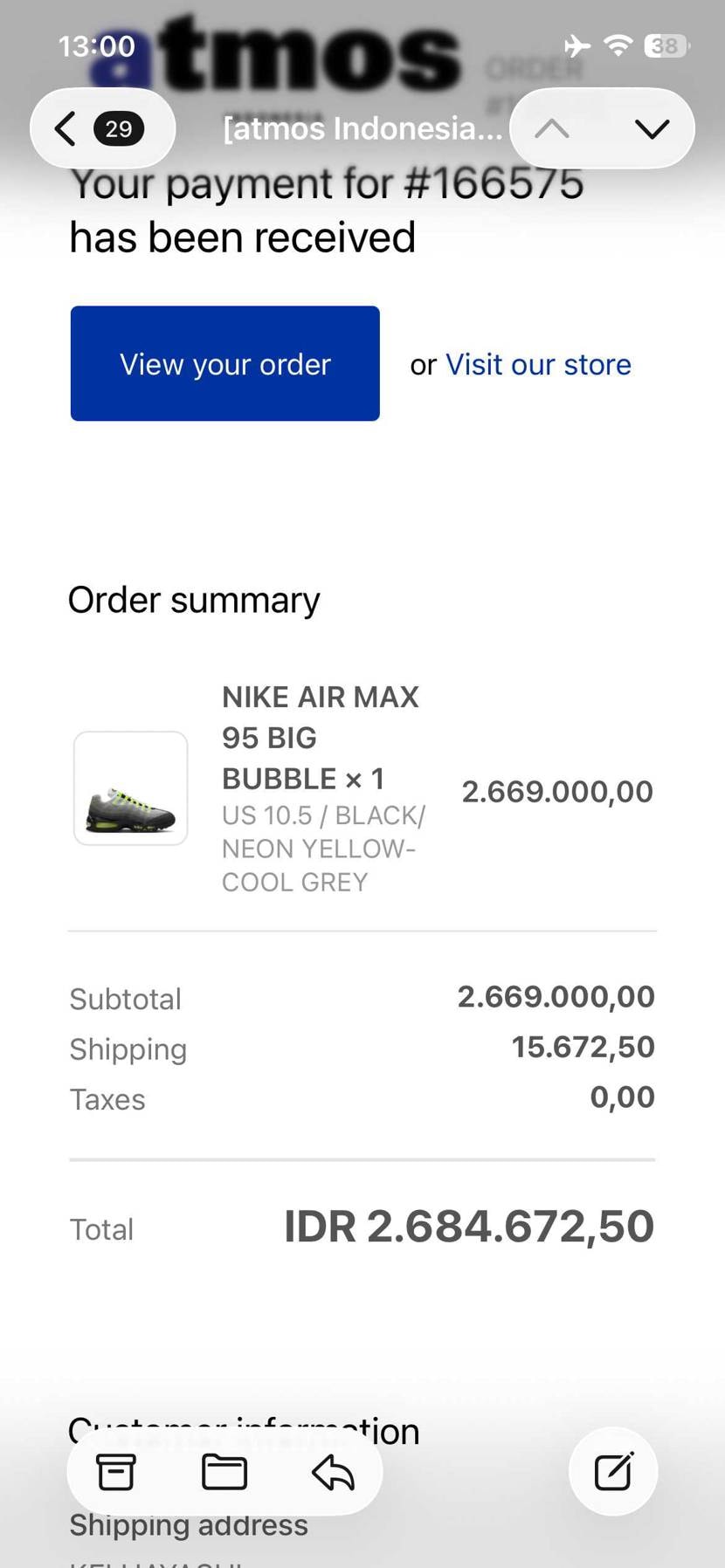Tap the battery level indicator

pos(666,45)
